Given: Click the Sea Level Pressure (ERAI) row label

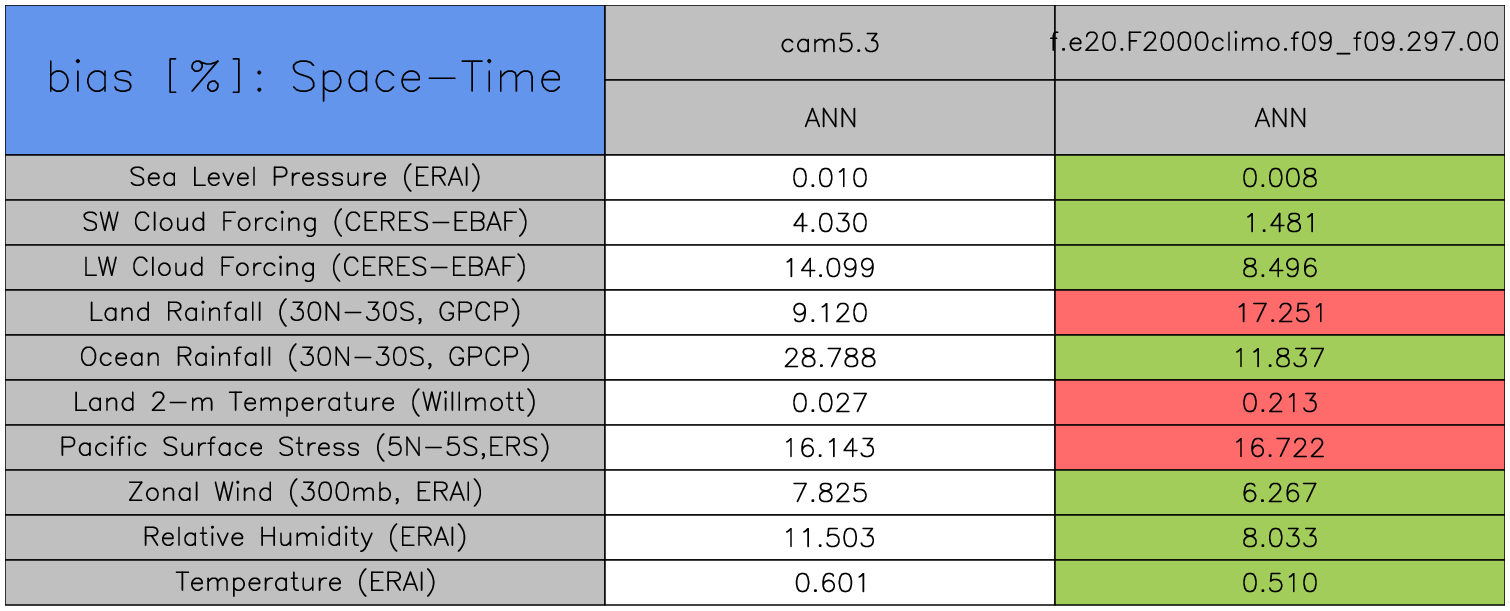Looking at the screenshot, I should (305, 177).
